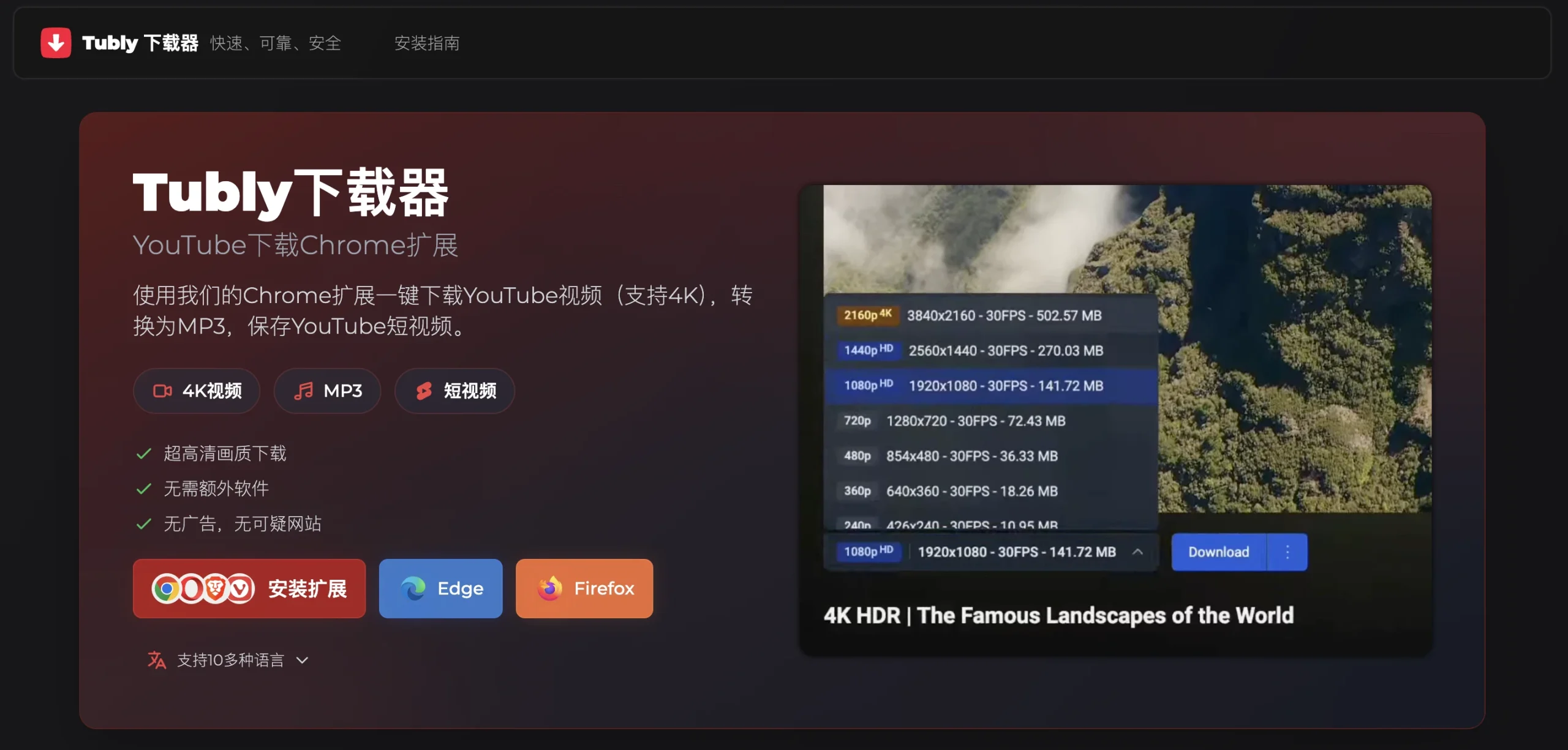This screenshot has width=1568, height=750.
Task: Click the 1440p HD blue badge
Action: (868, 350)
